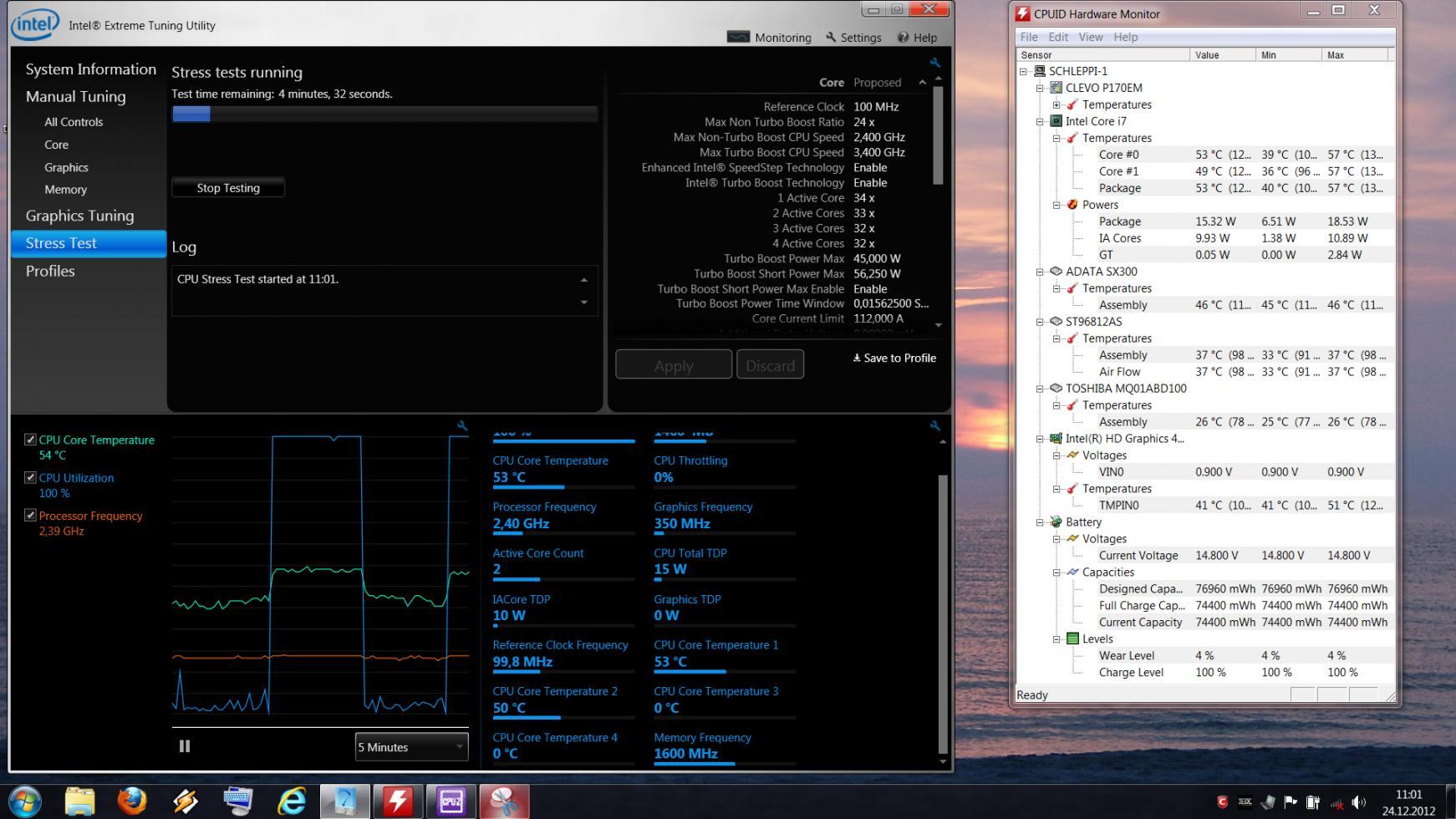Collapse the Levels tree node
The width and height of the screenshot is (1456, 819).
pos(1056,639)
